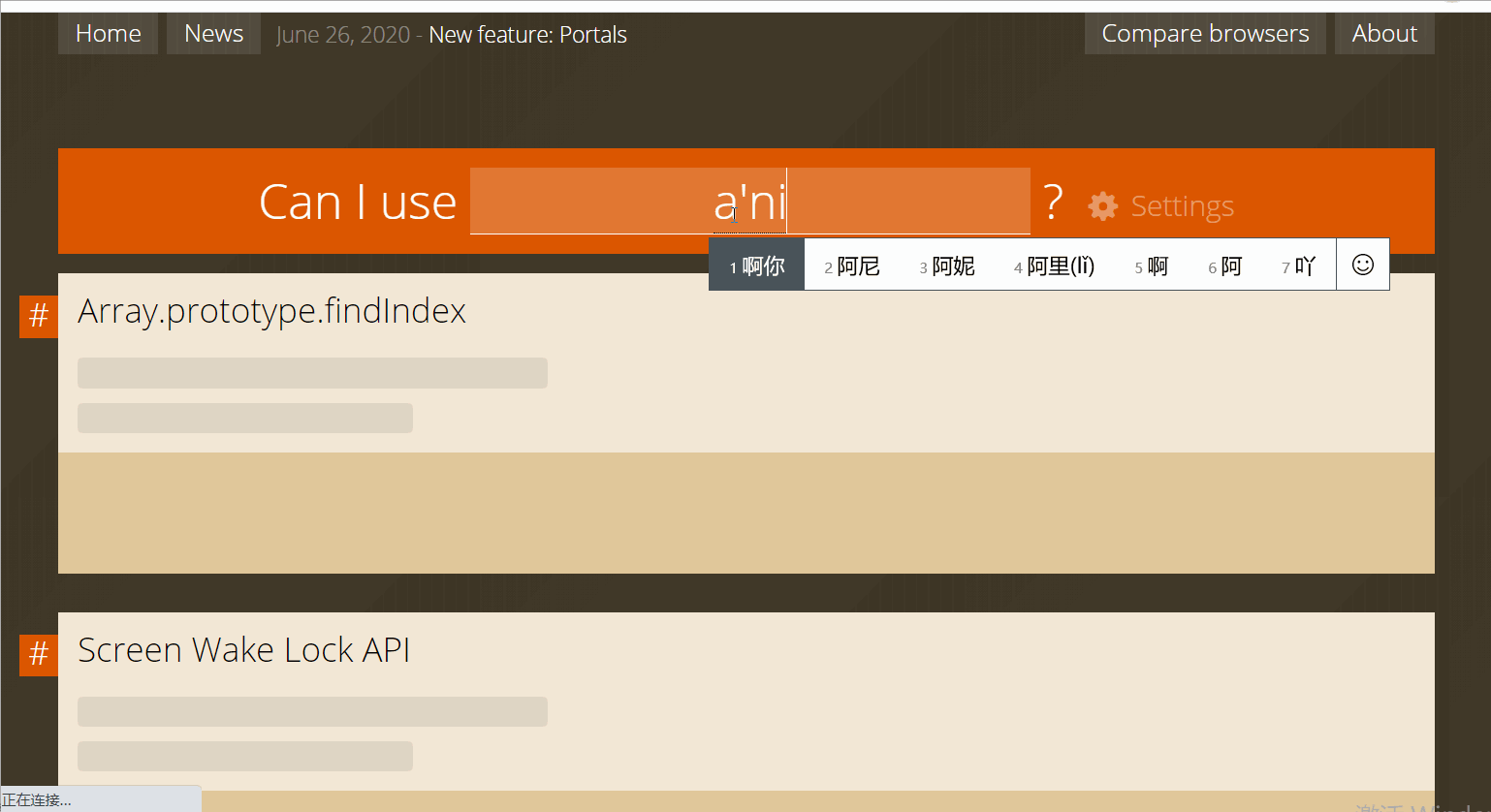Visit the About page
The height and width of the screenshot is (812, 1491).
[x=1384, y=34]
